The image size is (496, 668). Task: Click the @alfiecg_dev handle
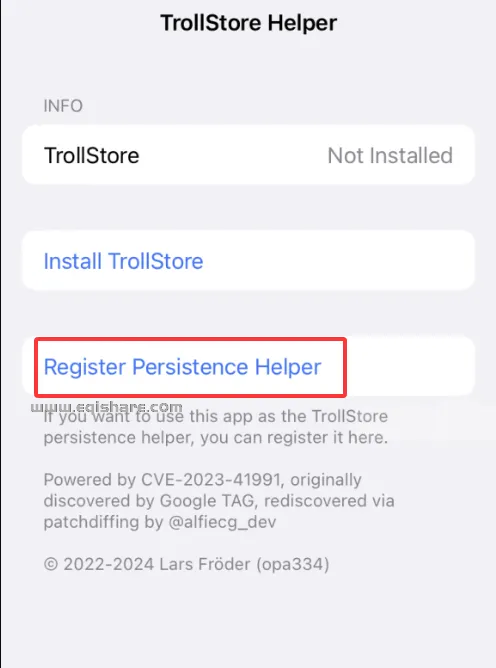[x=222, y=522]
